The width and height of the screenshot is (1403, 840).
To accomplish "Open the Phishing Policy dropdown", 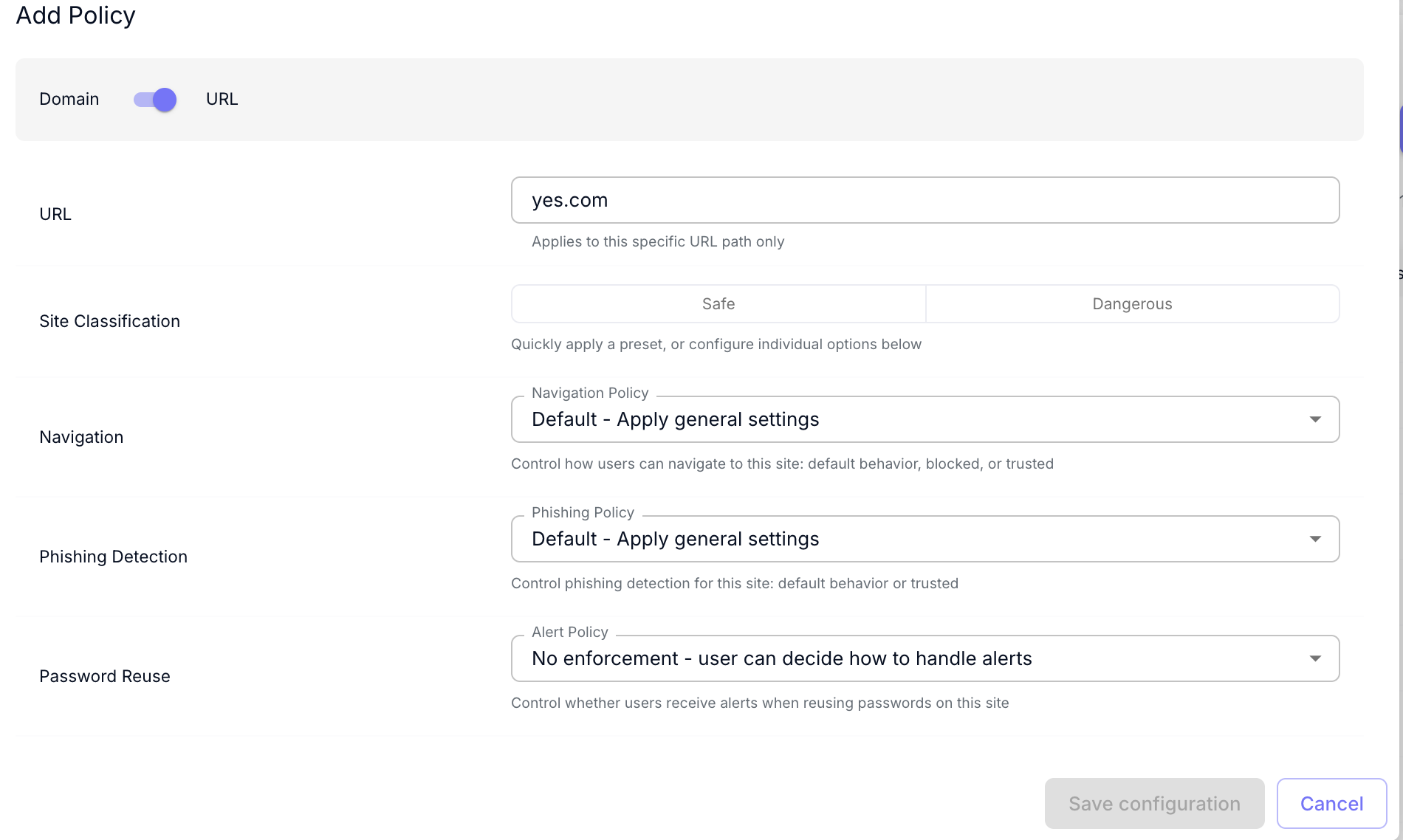I will point(925,539).
